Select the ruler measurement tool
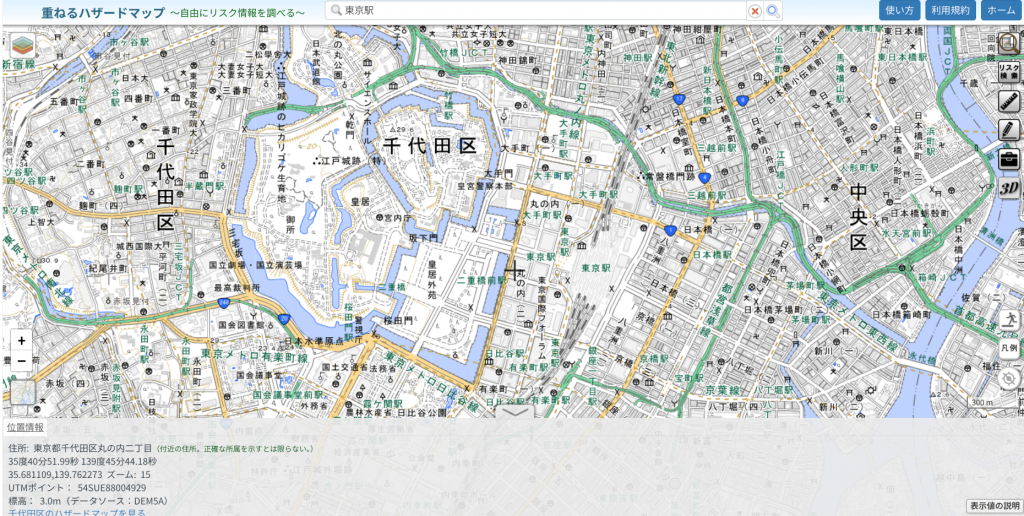The height and width of the screenshot is (516, 1024). [x=1008, y=101]
